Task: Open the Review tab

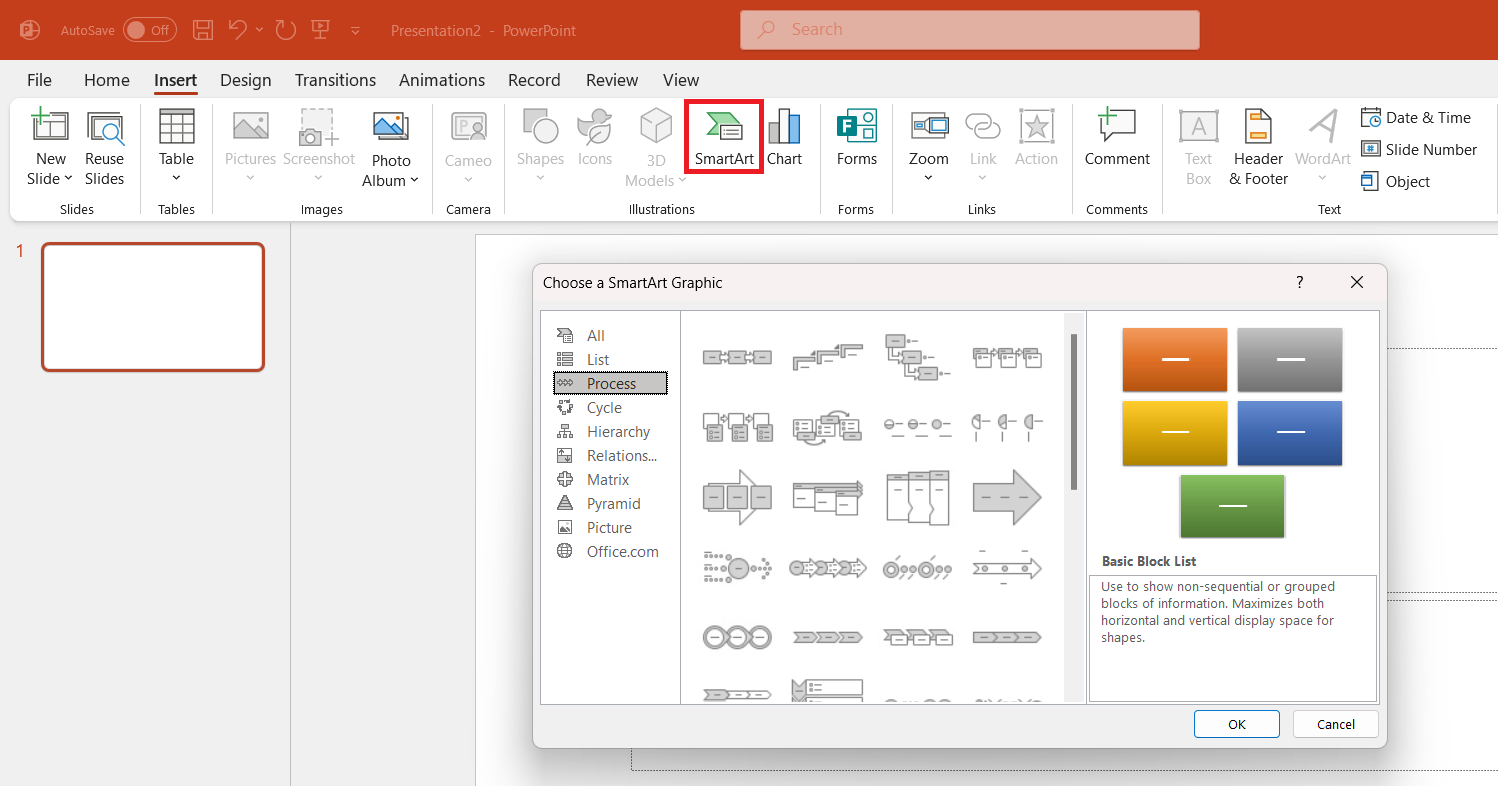Action: pos(612,80)
